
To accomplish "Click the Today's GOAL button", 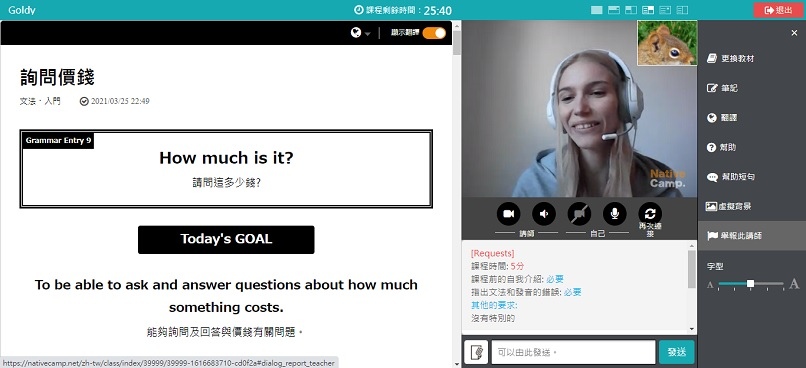I will pyautogui.click(x=226, y=240).
